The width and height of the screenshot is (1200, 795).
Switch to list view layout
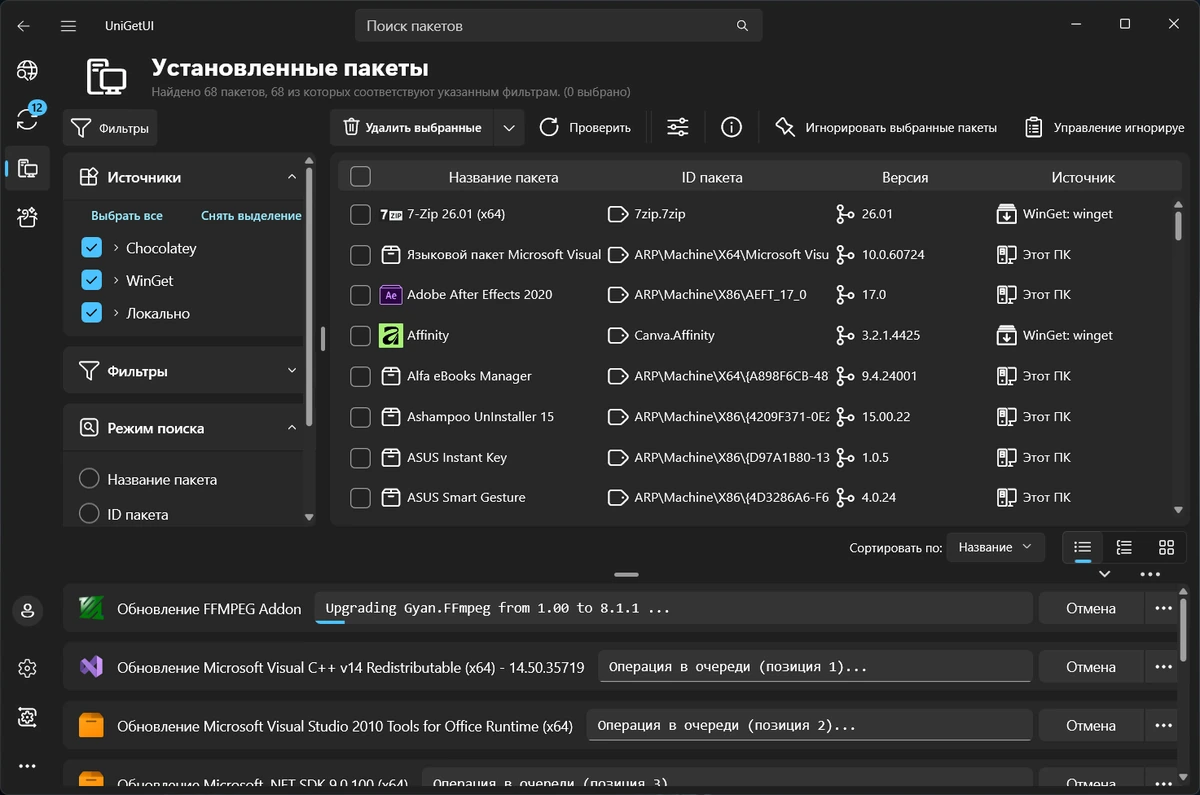pos(1082,547)
